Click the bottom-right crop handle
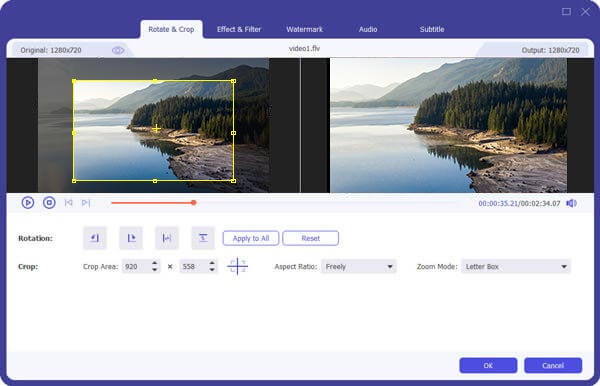Image resolution: width=600 pixels, height=386 pixels. point(233,181)
